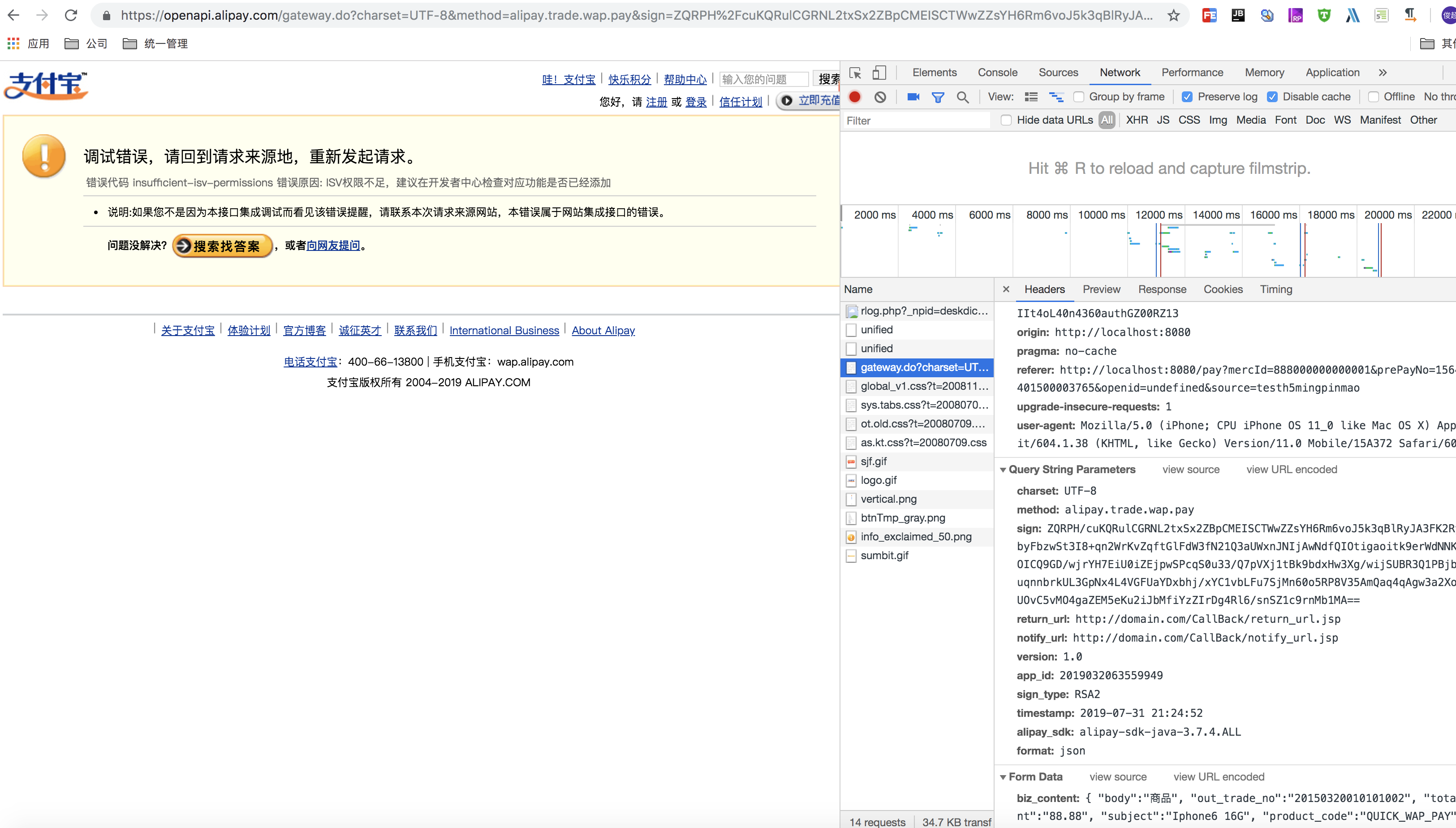Clear the network log

(x=880, y=97)
